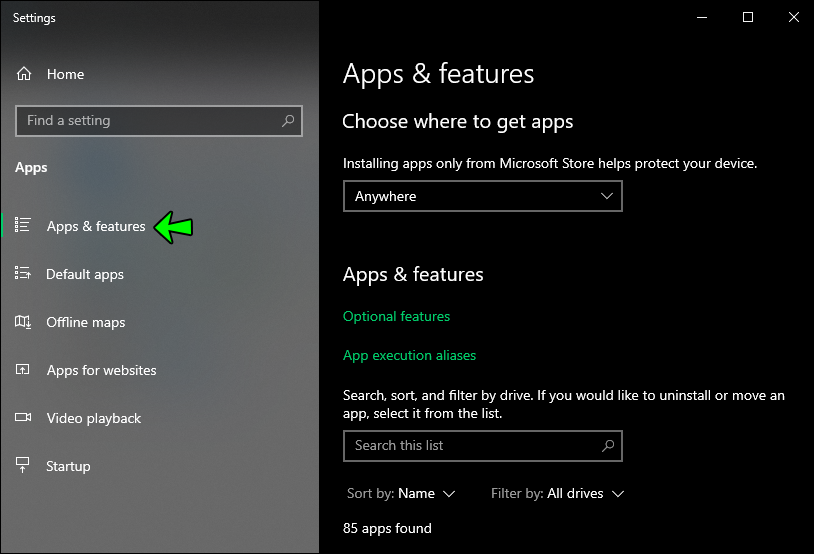This screenshot has width=814, height=554.
Task: Focus the Search this list field
Action: pyautogui.click(x=470, y=446)
